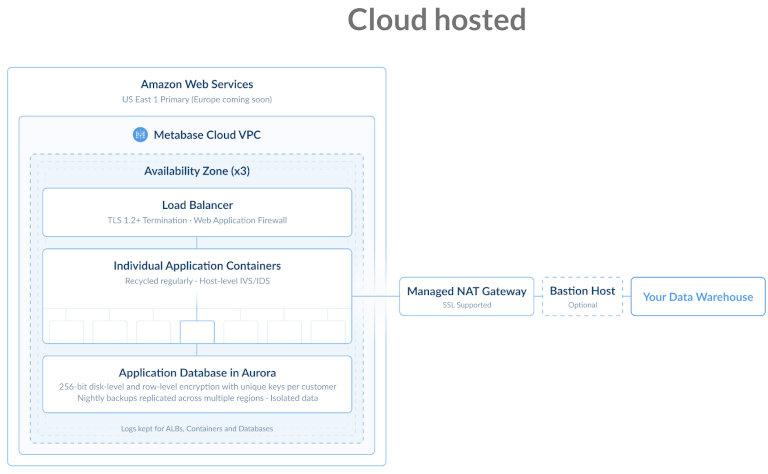This screenshot has width=768, height=474.
Task: Click the Metabase logo icon
Action: (140, 134)
